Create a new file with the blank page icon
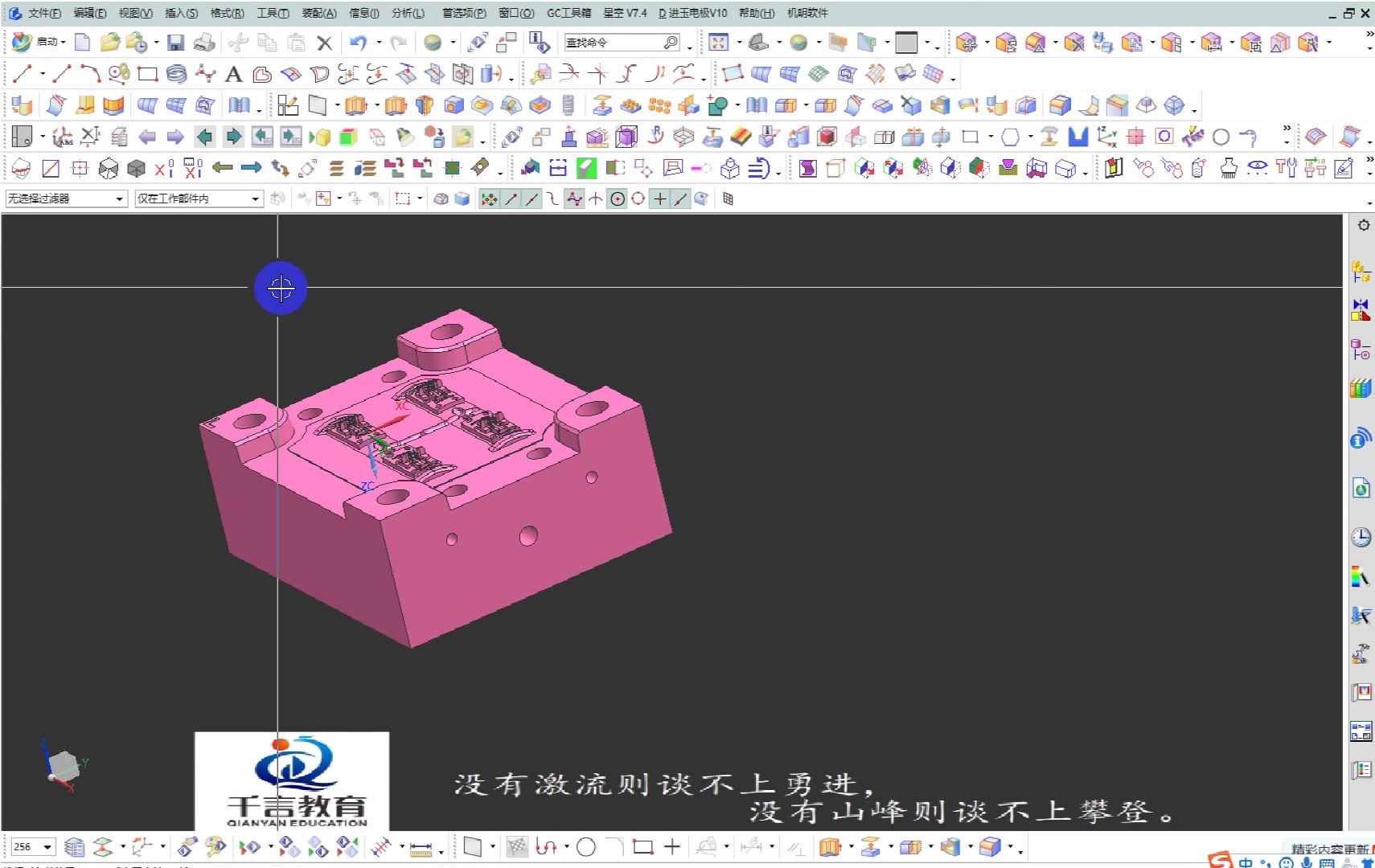 click(x=82, y=42)
